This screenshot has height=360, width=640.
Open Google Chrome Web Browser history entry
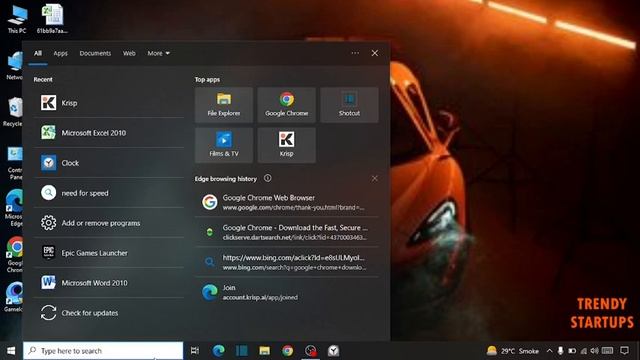click(287, 202)
